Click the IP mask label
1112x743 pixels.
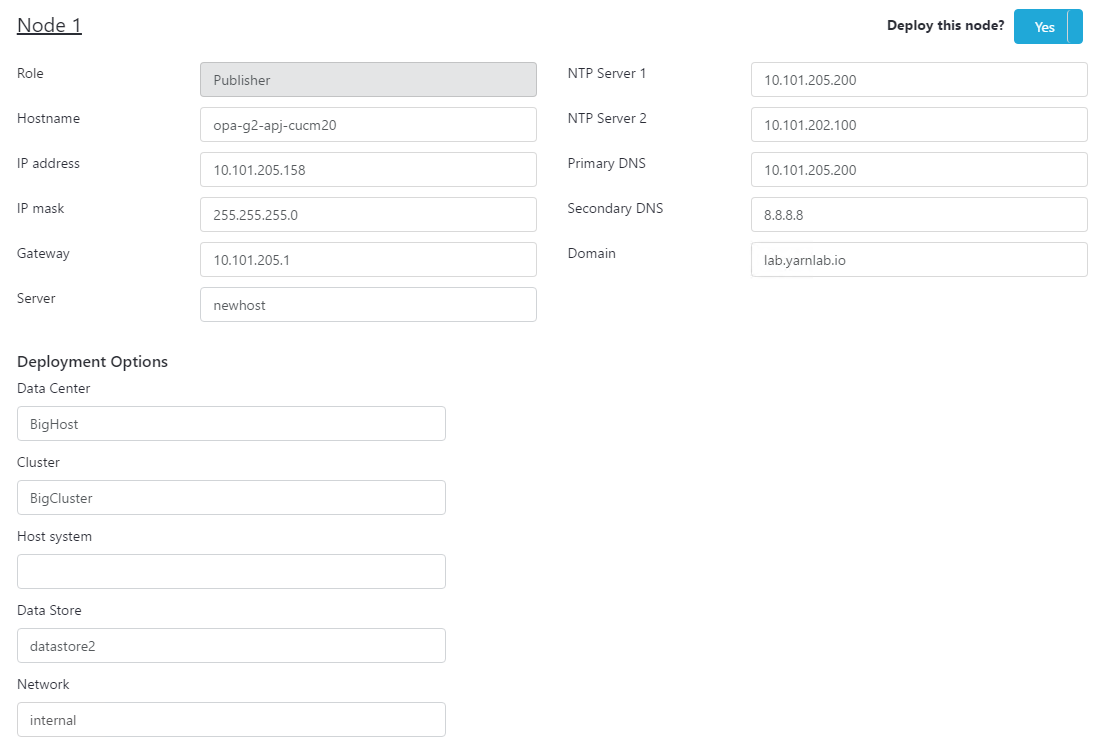click(40, 208)
